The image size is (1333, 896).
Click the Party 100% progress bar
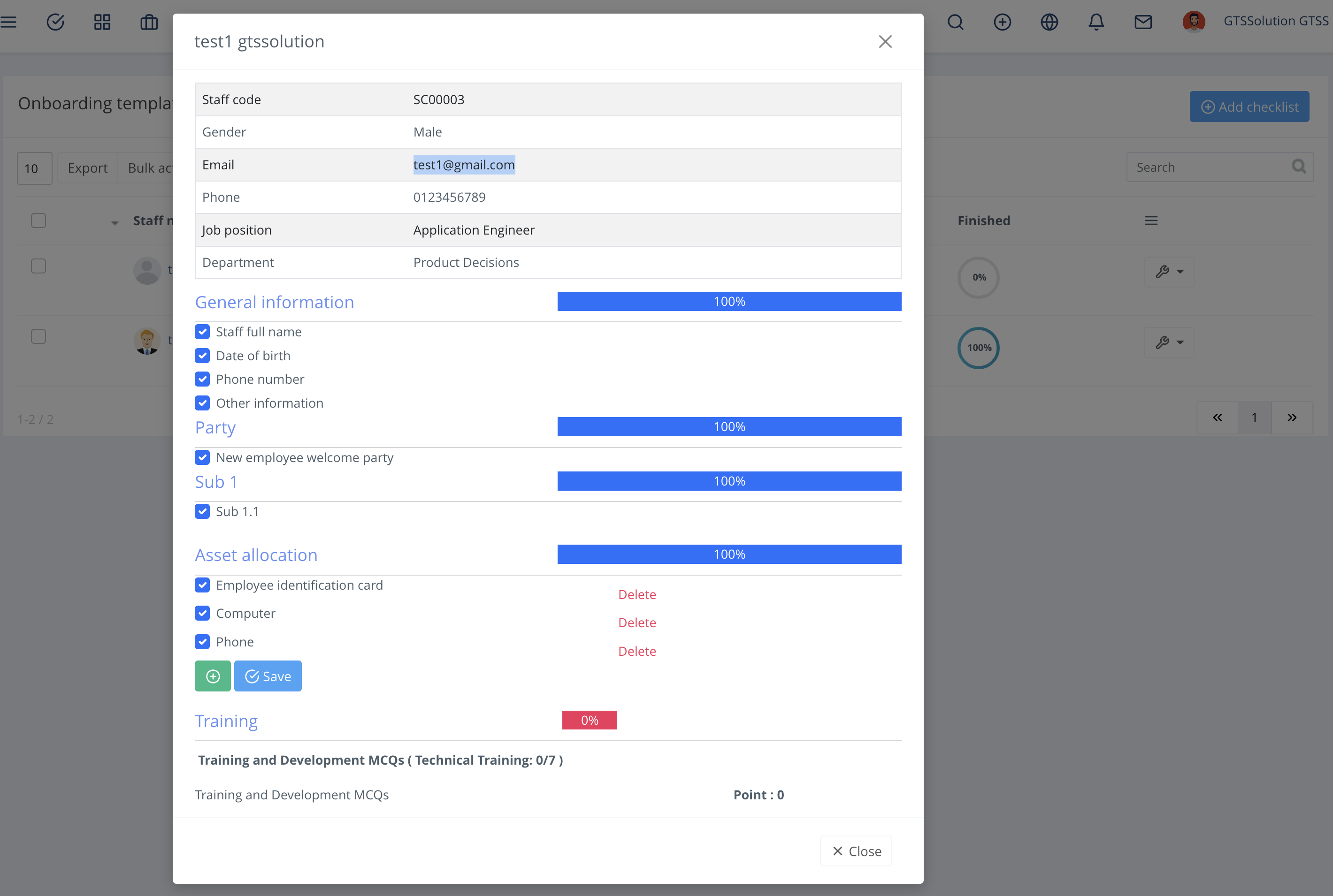coord(729,427)
